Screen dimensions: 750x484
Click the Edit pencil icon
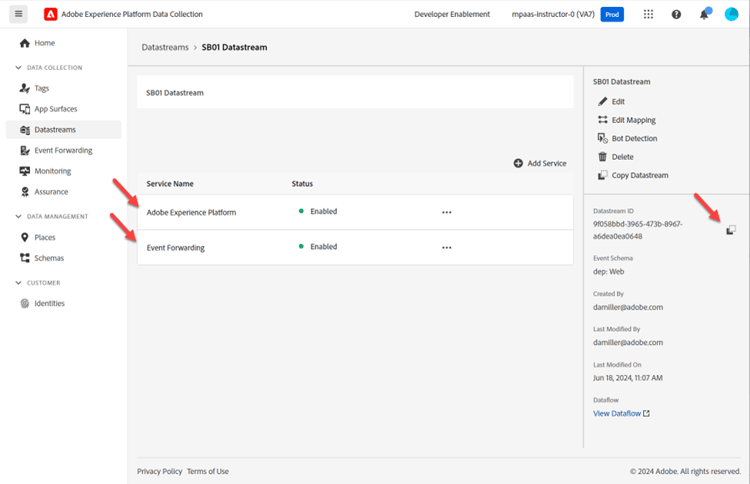point(602,102)
